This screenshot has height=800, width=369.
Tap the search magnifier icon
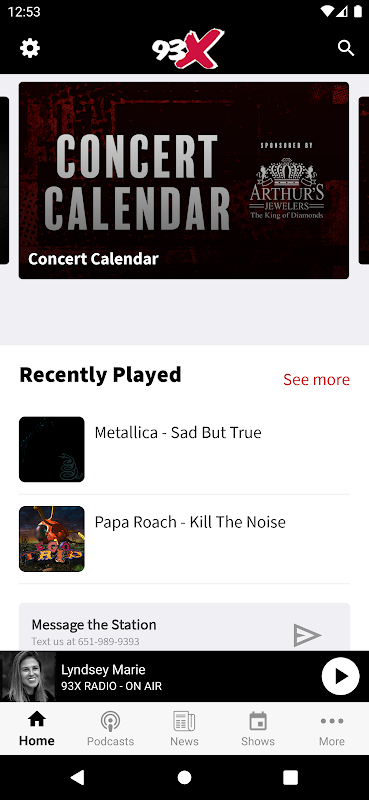pos(346,48)
